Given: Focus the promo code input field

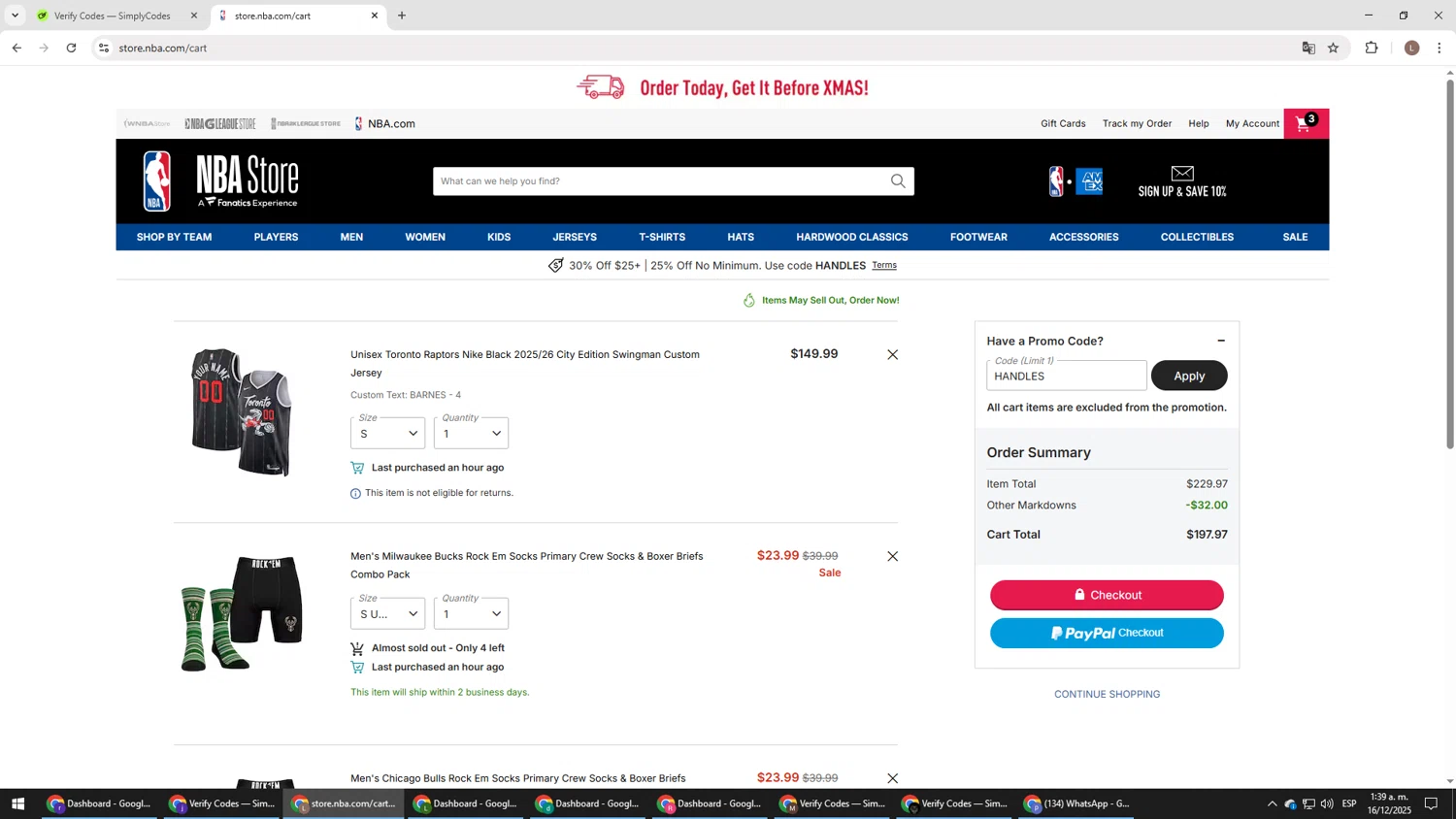Looking at the screenshot, I should (1066, 376).
